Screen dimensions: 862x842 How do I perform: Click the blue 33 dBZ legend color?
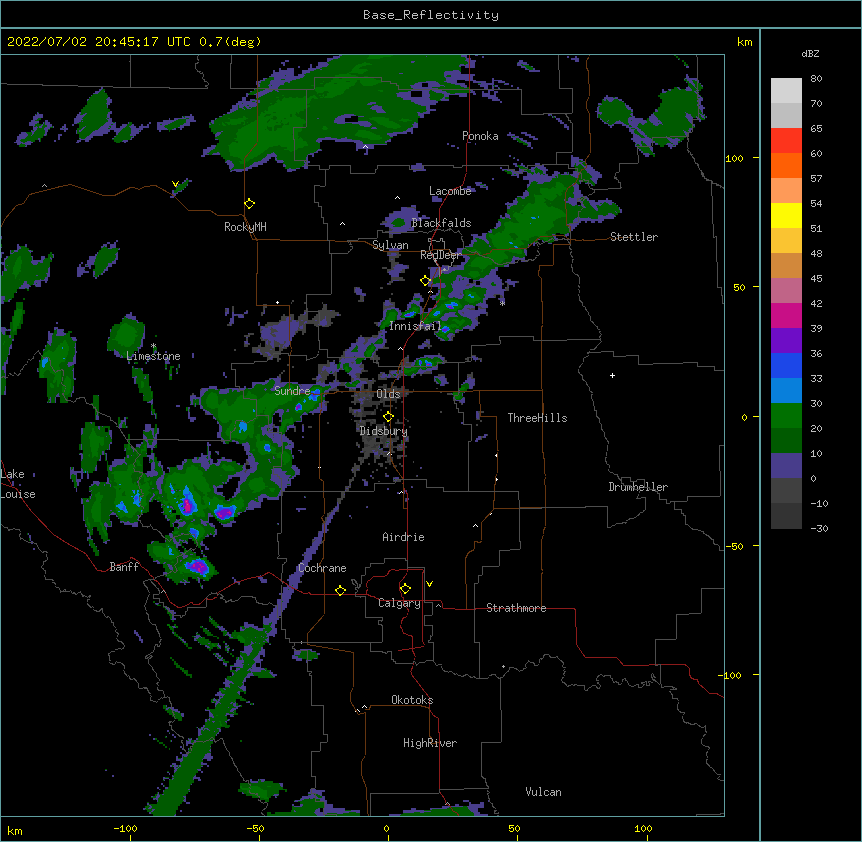click(x=786, y=365)
